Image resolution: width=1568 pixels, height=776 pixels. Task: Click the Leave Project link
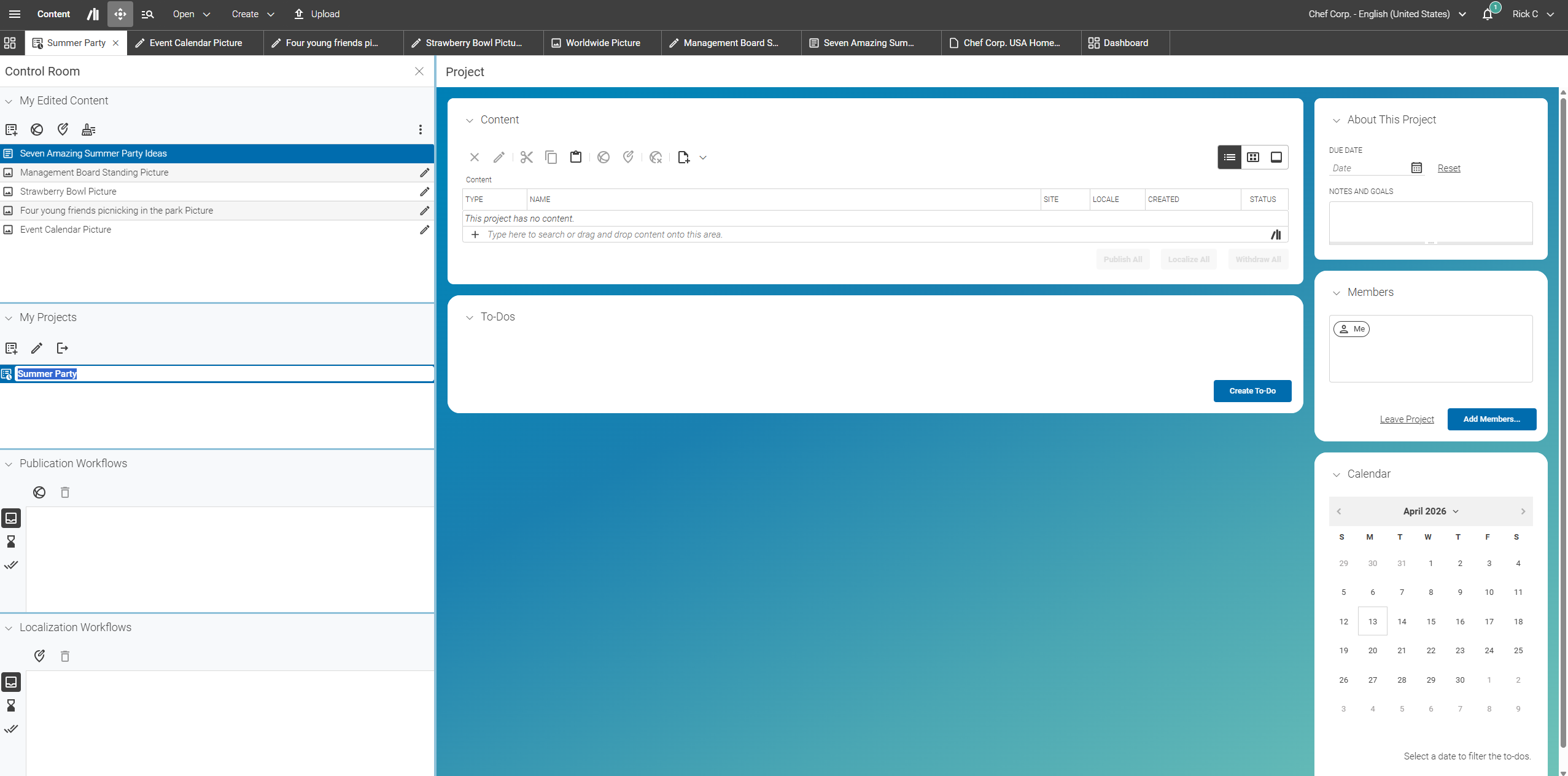(x=1407, y=419)
